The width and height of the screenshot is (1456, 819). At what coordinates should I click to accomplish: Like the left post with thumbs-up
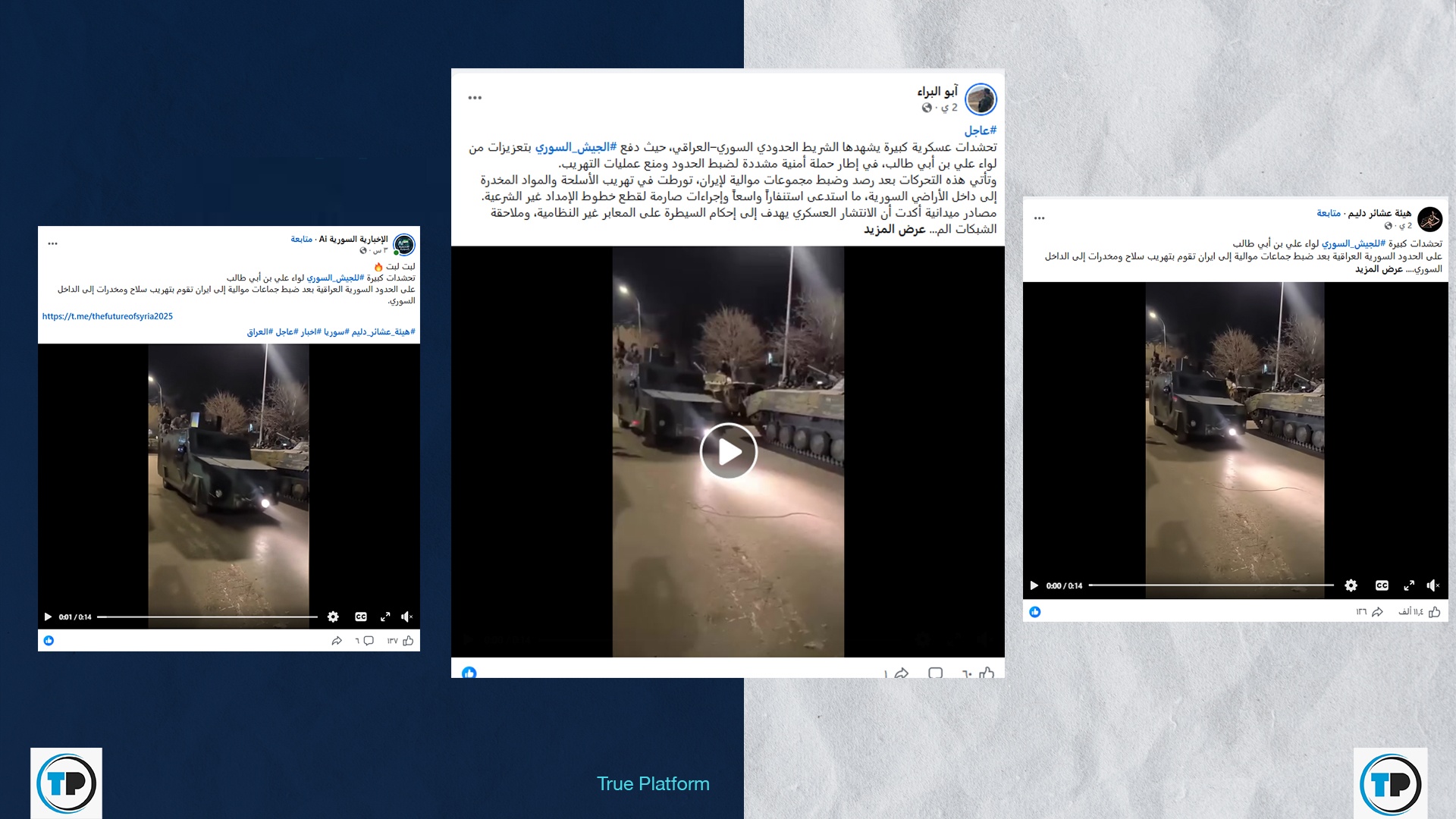click(408, 641)
